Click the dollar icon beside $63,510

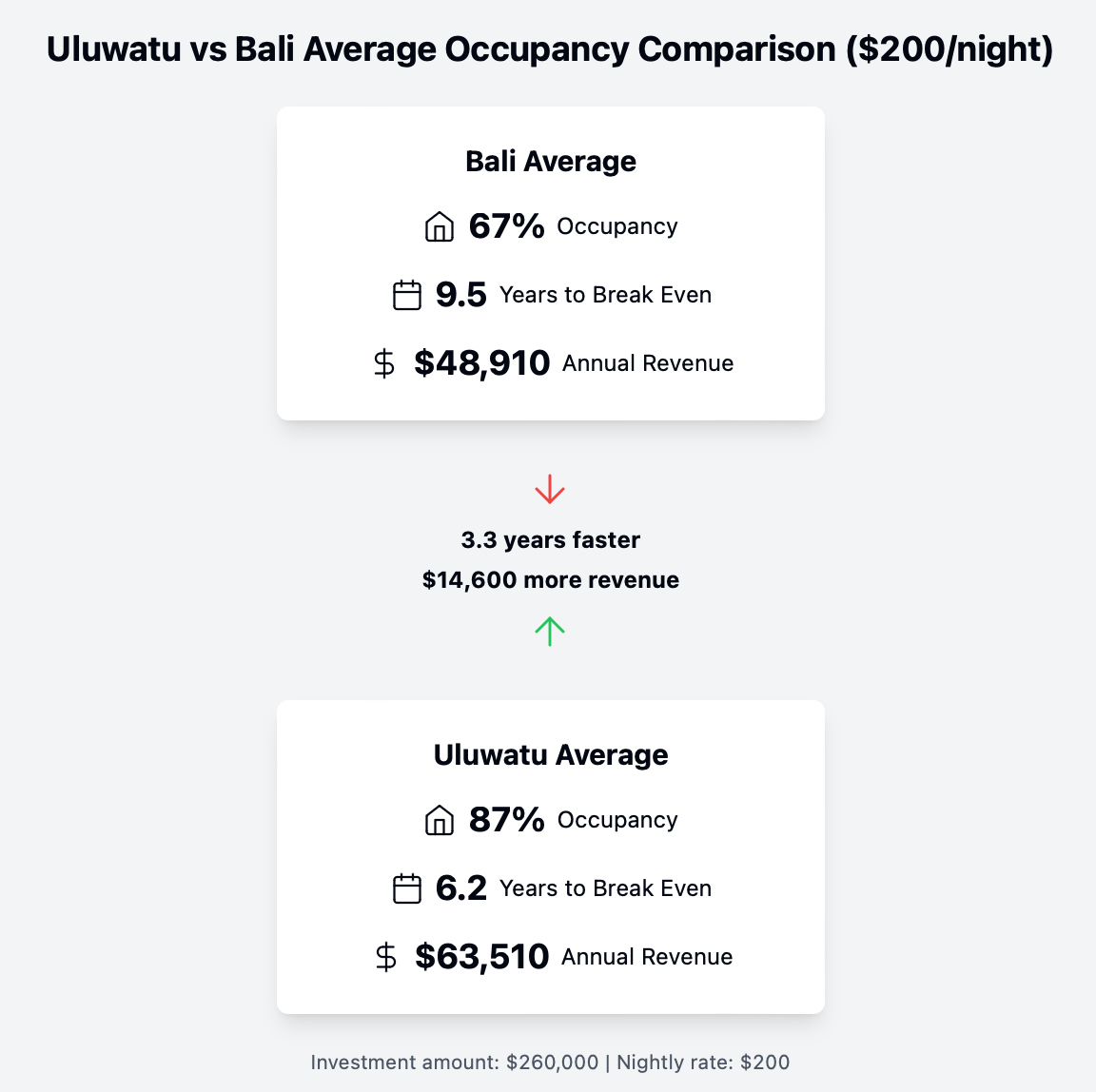[385, 957]
